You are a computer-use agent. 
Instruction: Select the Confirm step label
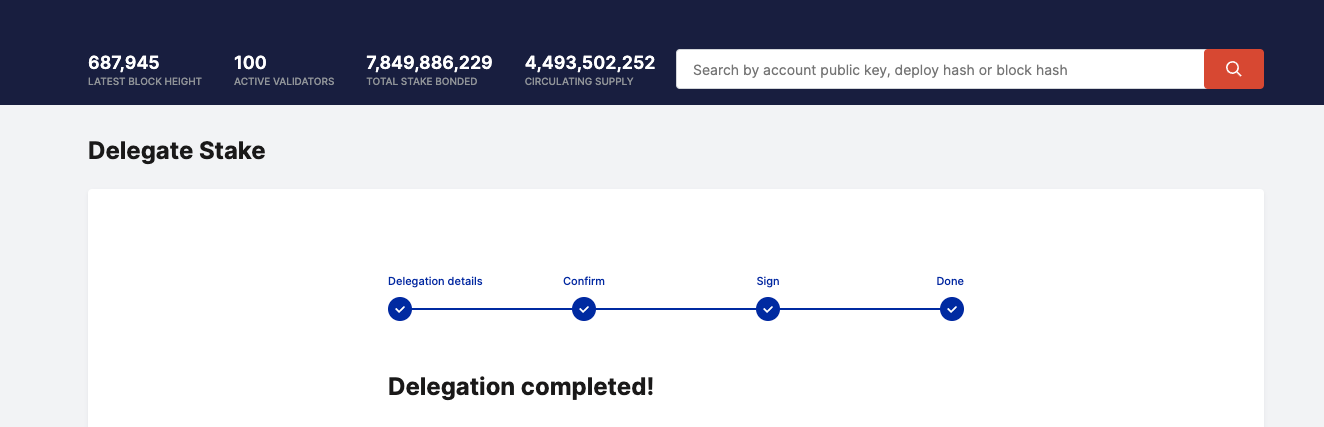point(584,281)
